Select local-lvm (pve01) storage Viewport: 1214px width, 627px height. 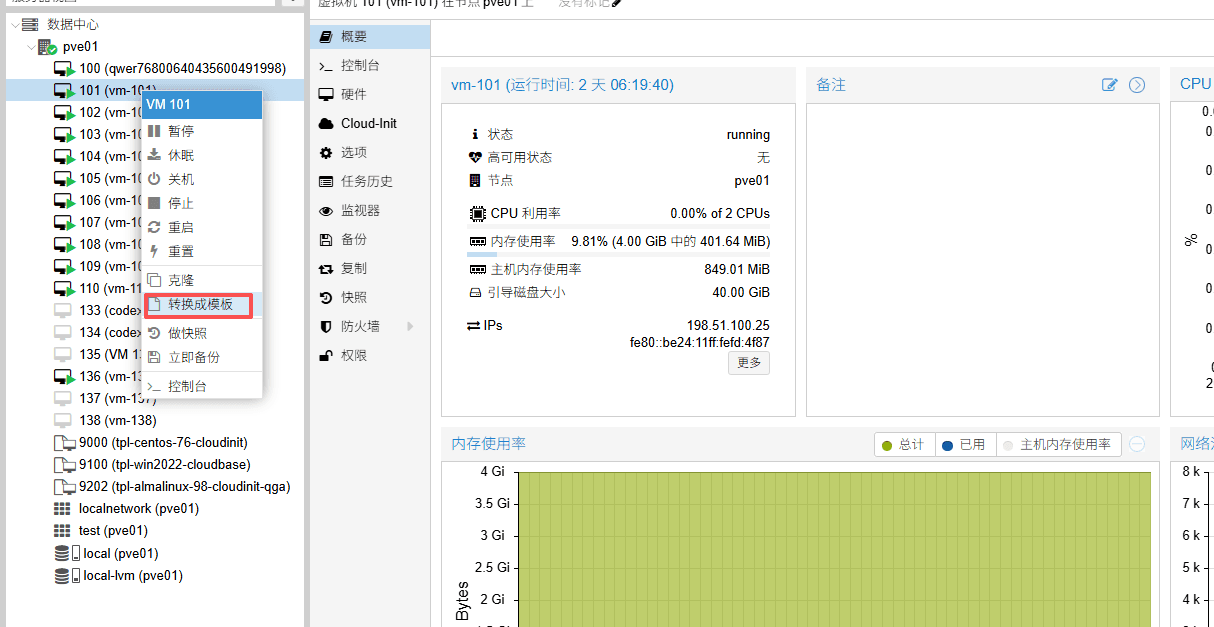(x=133, y=575)
